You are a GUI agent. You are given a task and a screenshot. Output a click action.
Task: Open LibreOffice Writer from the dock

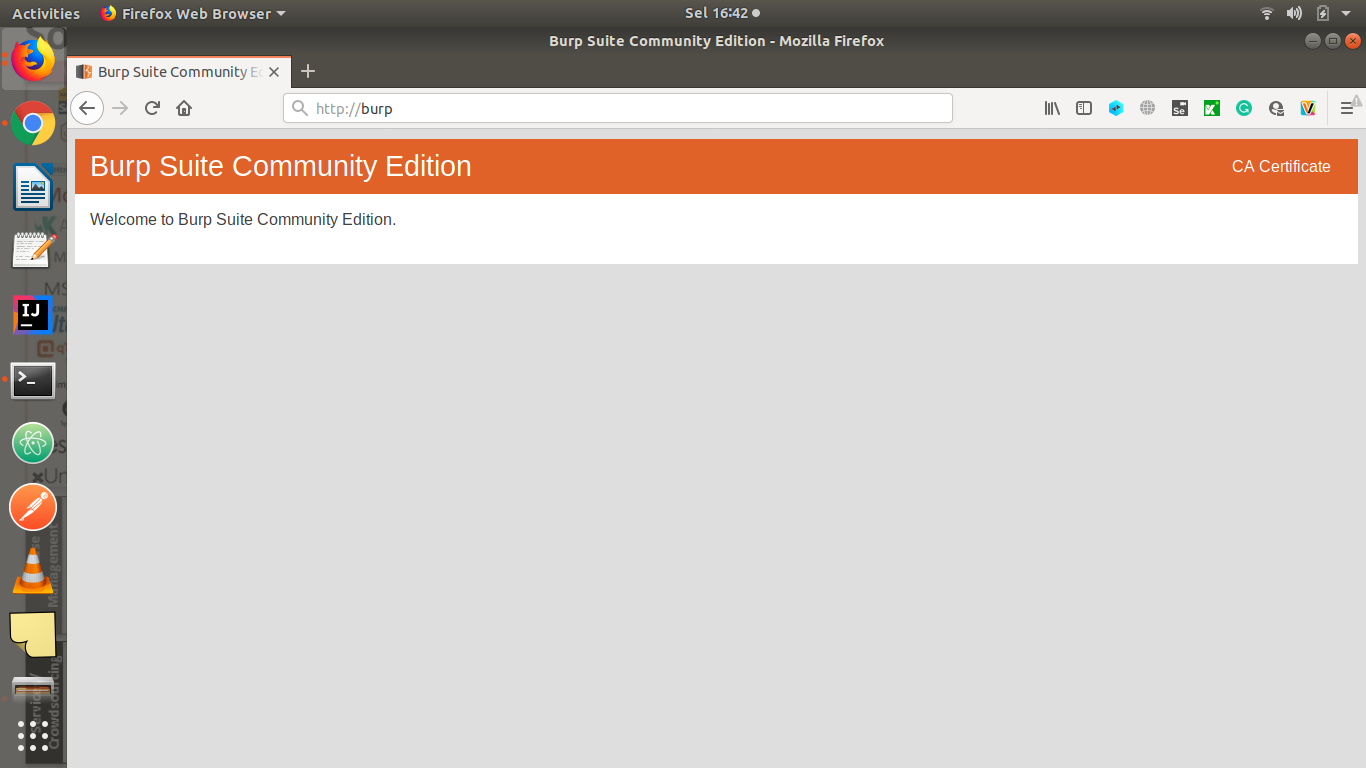33,187
